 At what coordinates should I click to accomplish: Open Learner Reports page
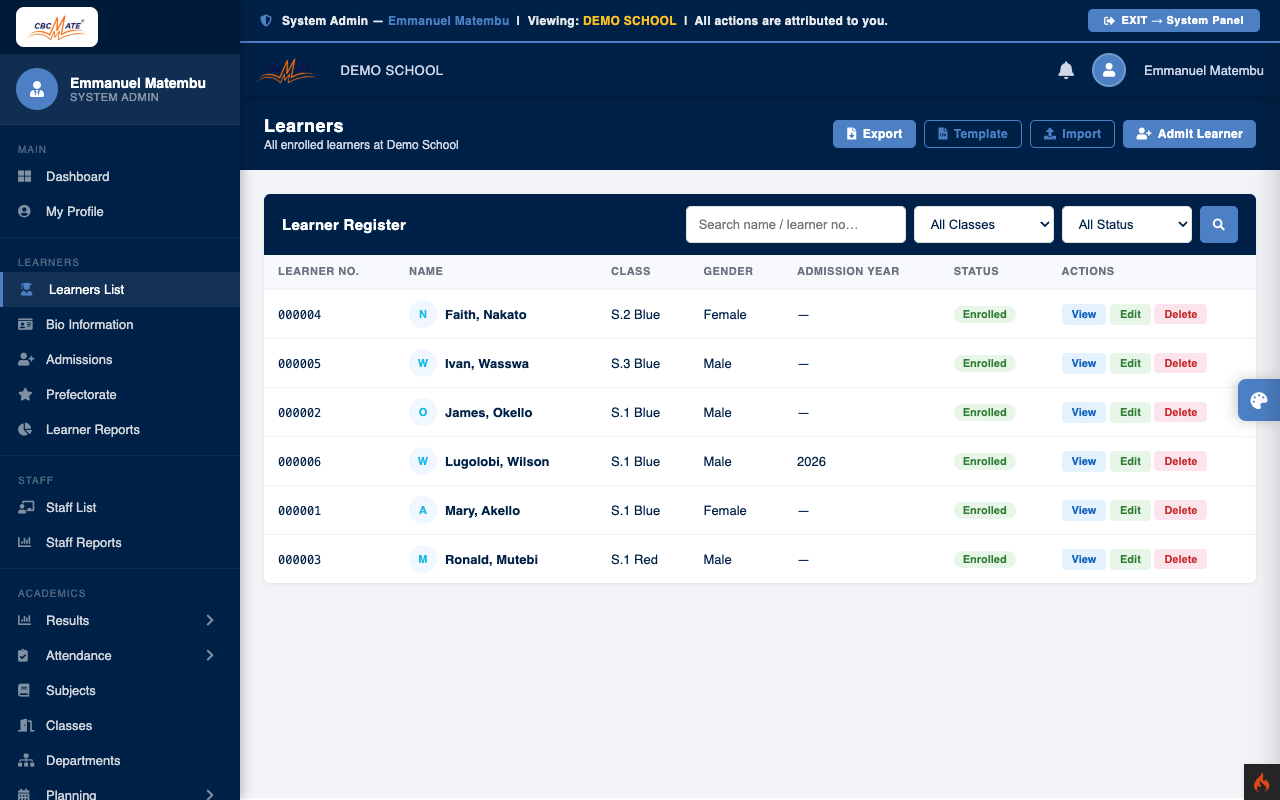pos(120,429)
